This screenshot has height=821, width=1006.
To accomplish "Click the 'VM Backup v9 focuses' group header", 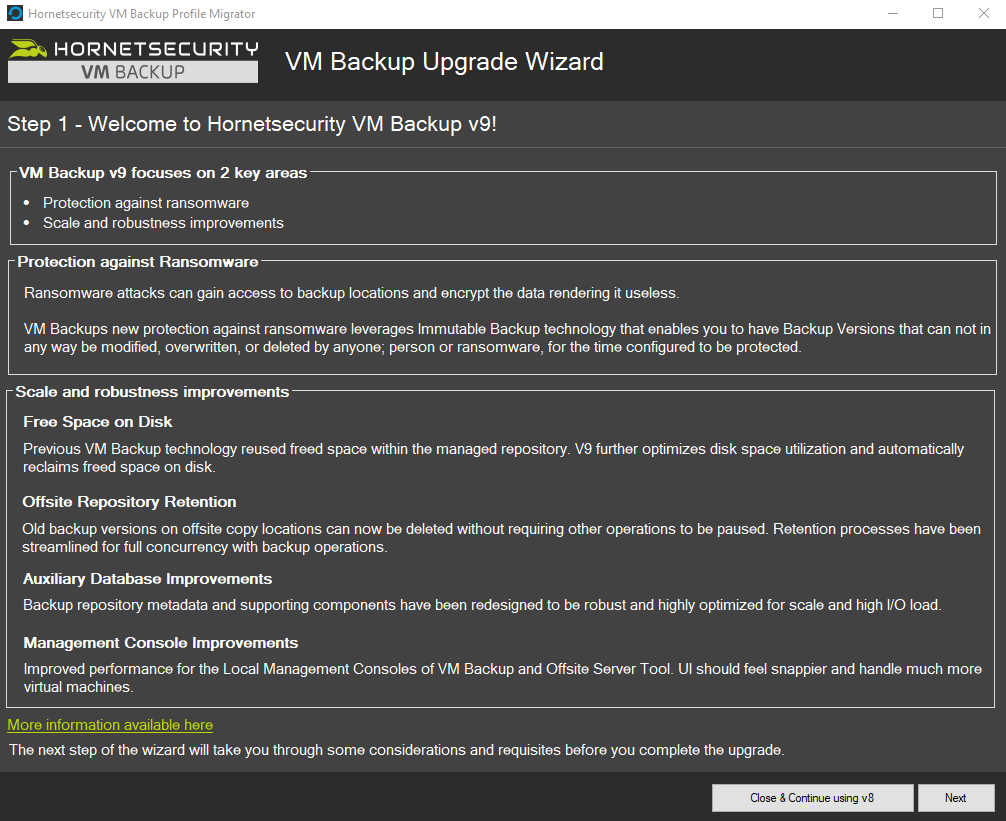I will click(163, 173).
